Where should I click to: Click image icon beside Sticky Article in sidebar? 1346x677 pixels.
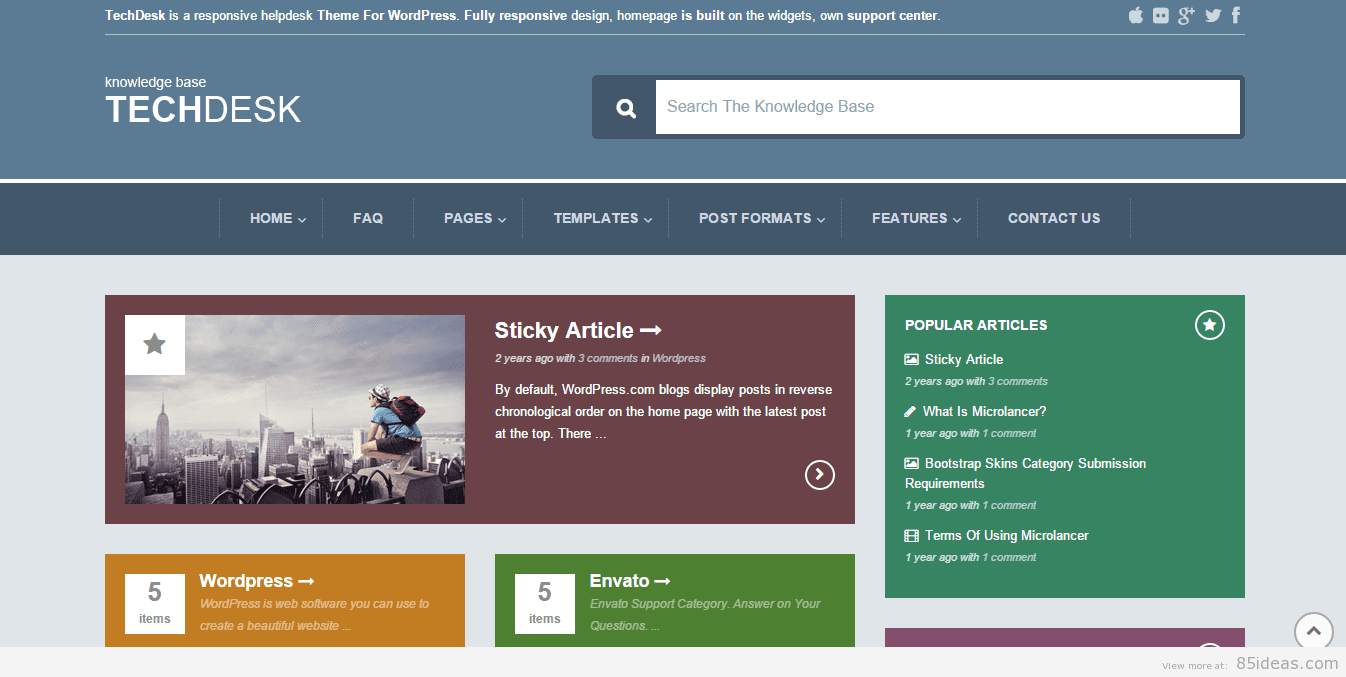coord(912,359)
